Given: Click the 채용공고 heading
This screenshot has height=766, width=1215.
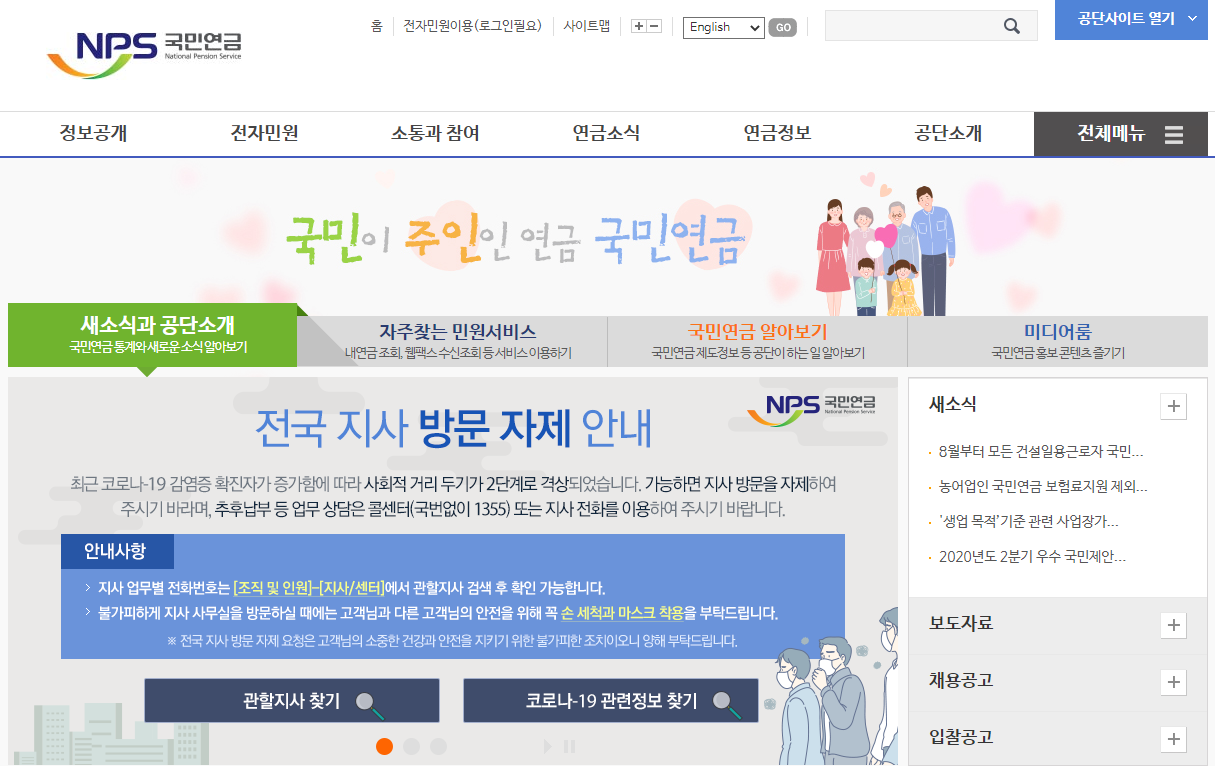Looking at the screenshot, I should tap(961, 681).
